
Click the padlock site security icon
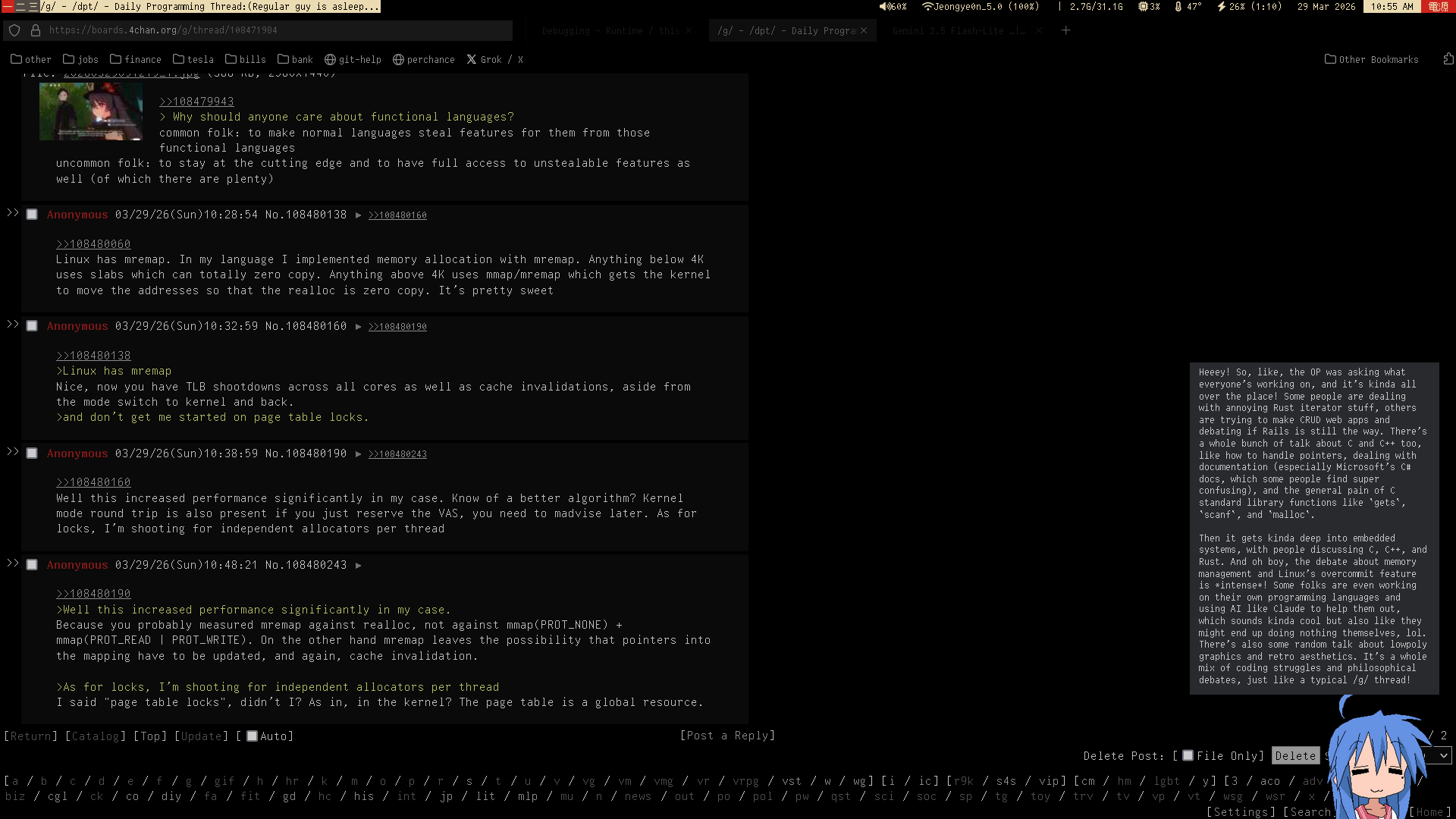click(x=35, y=30)
